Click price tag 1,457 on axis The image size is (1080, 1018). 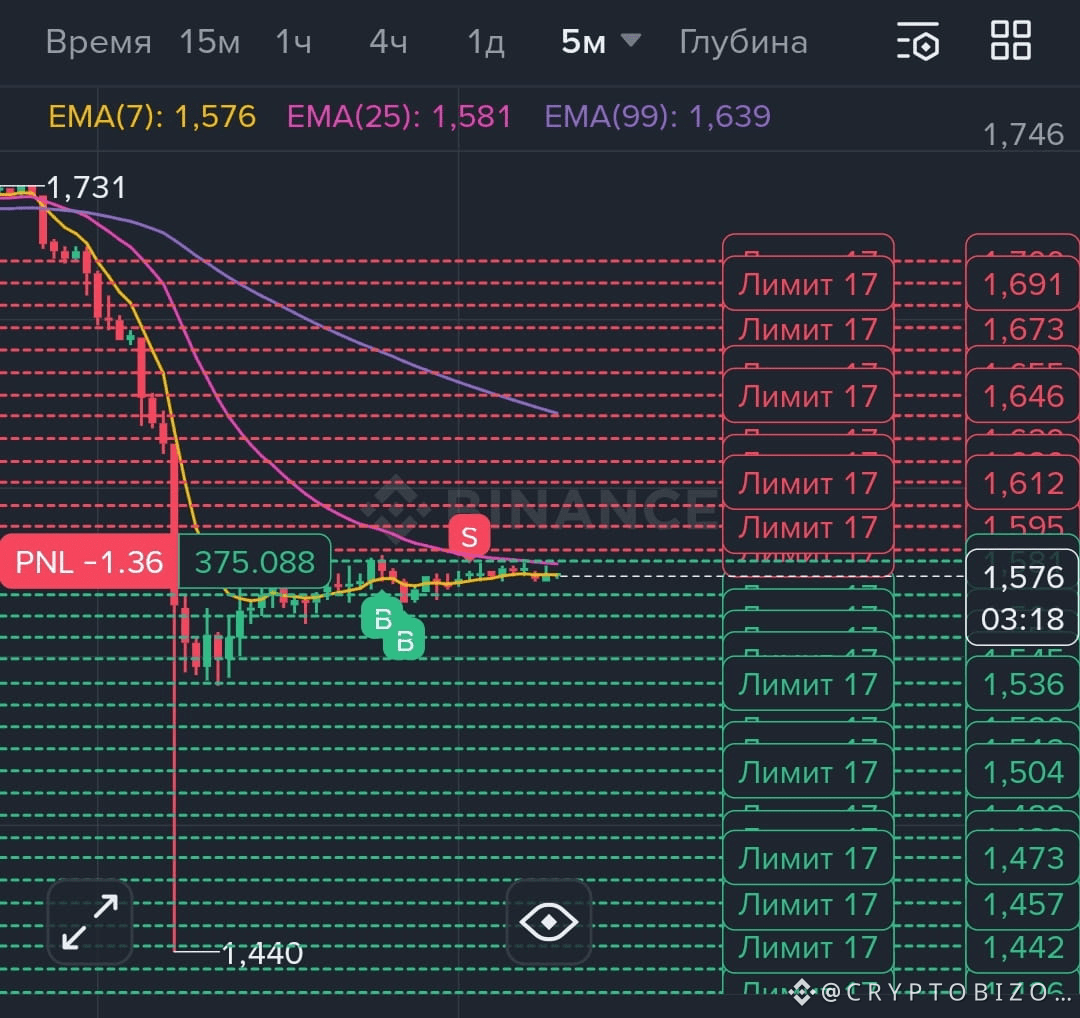tap(1023, 904)
